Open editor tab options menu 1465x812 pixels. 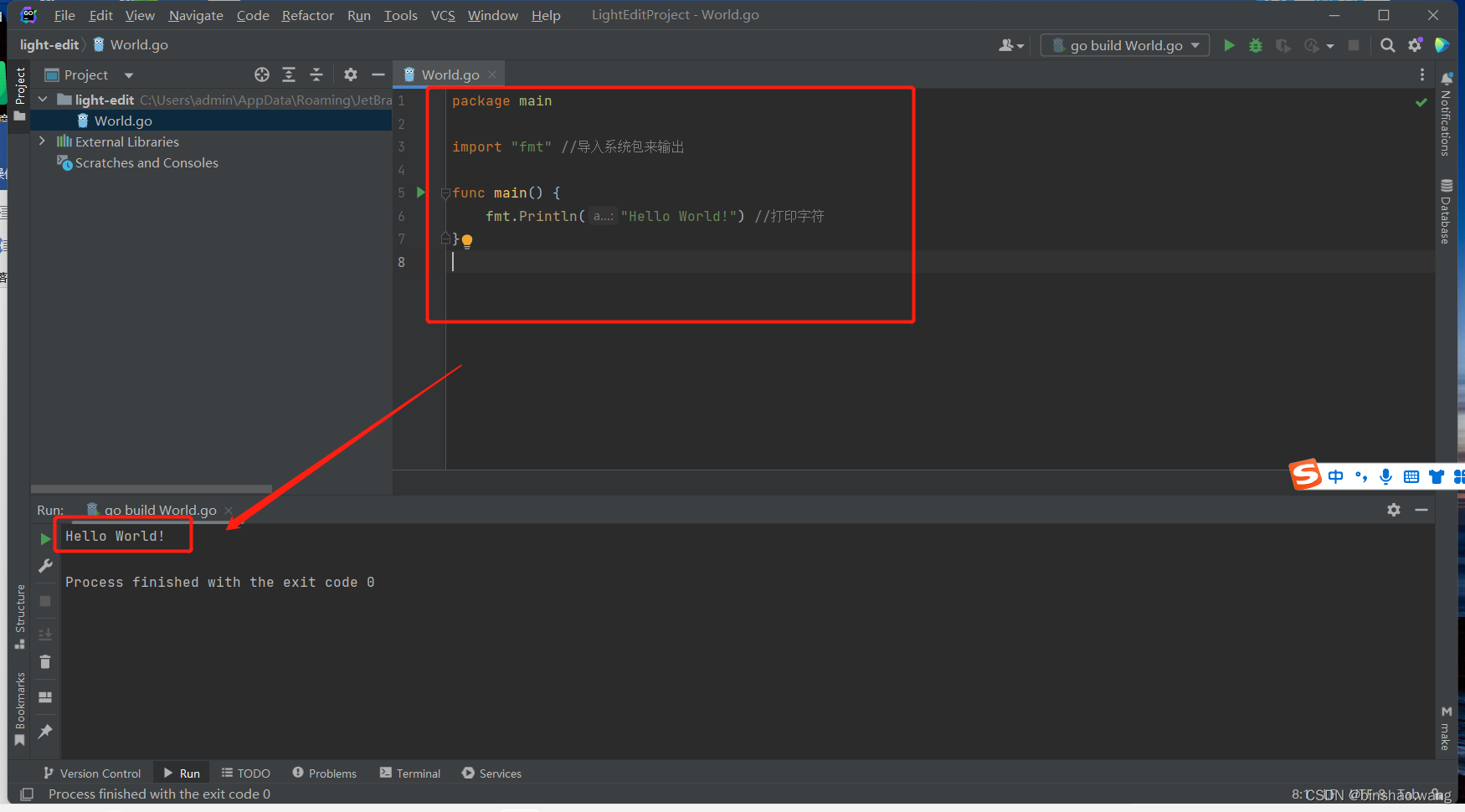pyautogui.click(x=1422, y=75)
